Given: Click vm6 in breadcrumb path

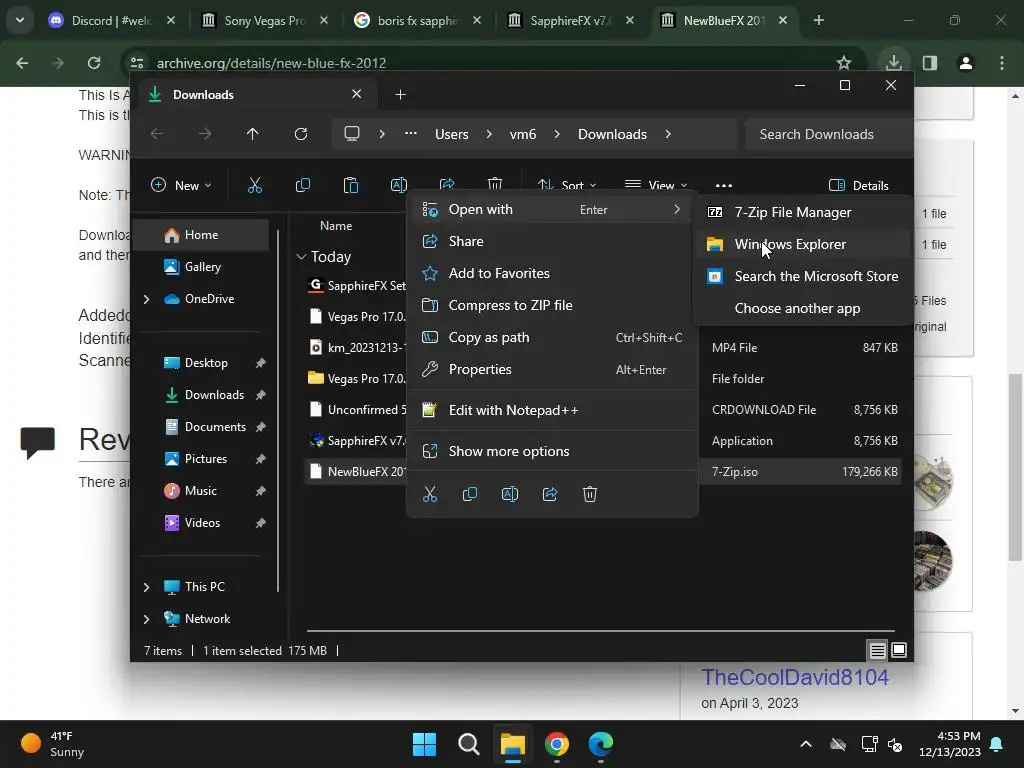Looking at the screenshot, I should 522,134.
